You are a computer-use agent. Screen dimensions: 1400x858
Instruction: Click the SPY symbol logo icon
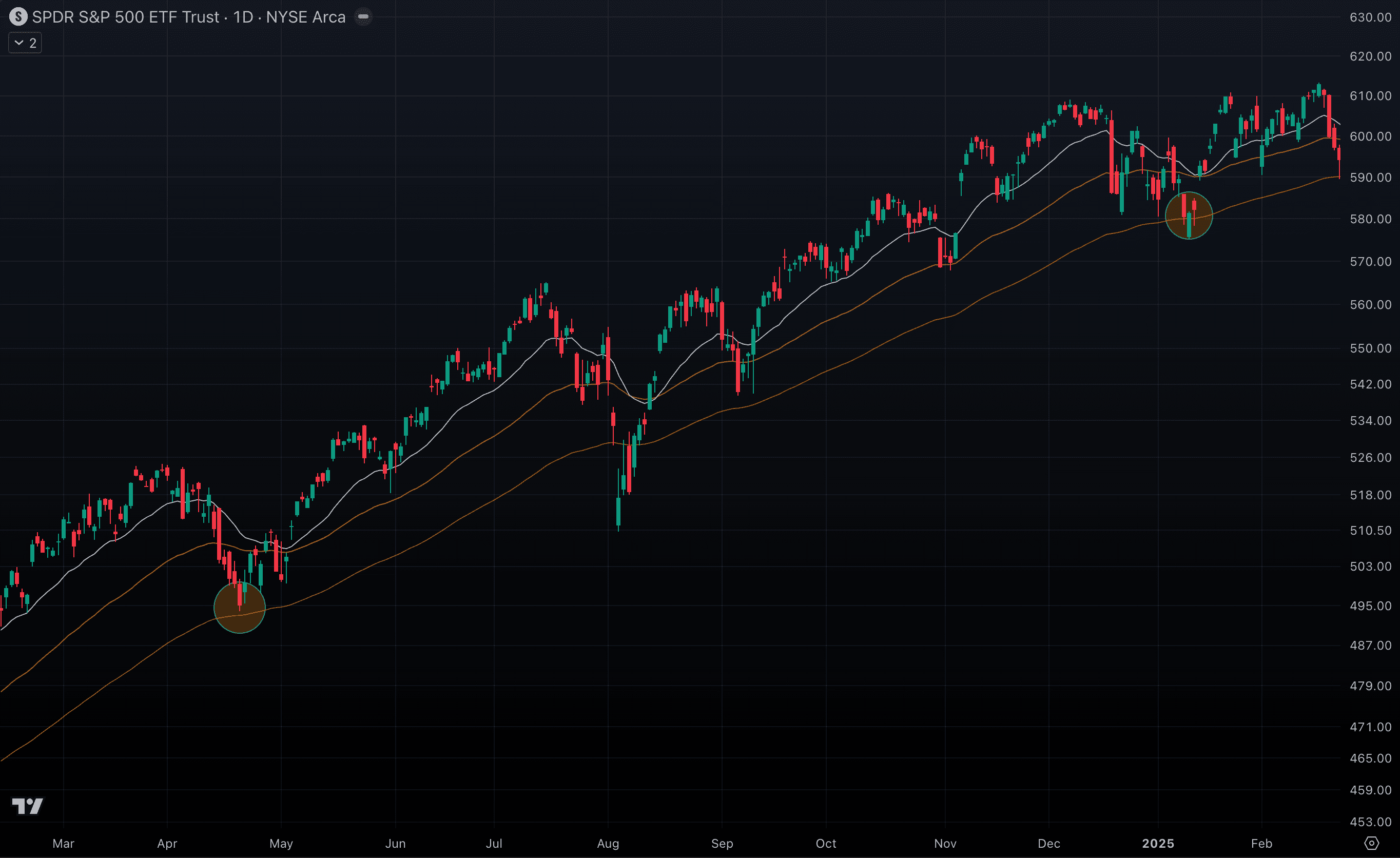pyautogui.click(x=19, y=17)
